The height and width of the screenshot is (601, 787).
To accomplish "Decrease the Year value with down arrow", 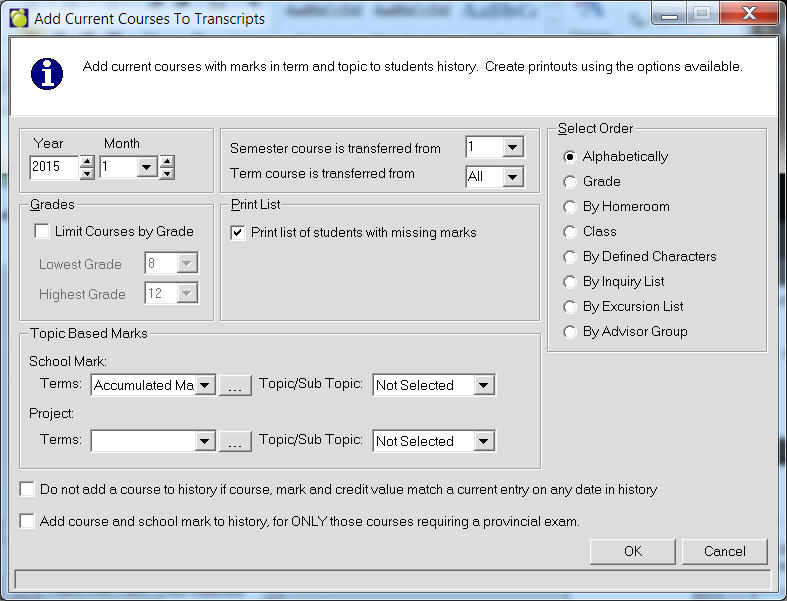I will (x=87, y=173).
